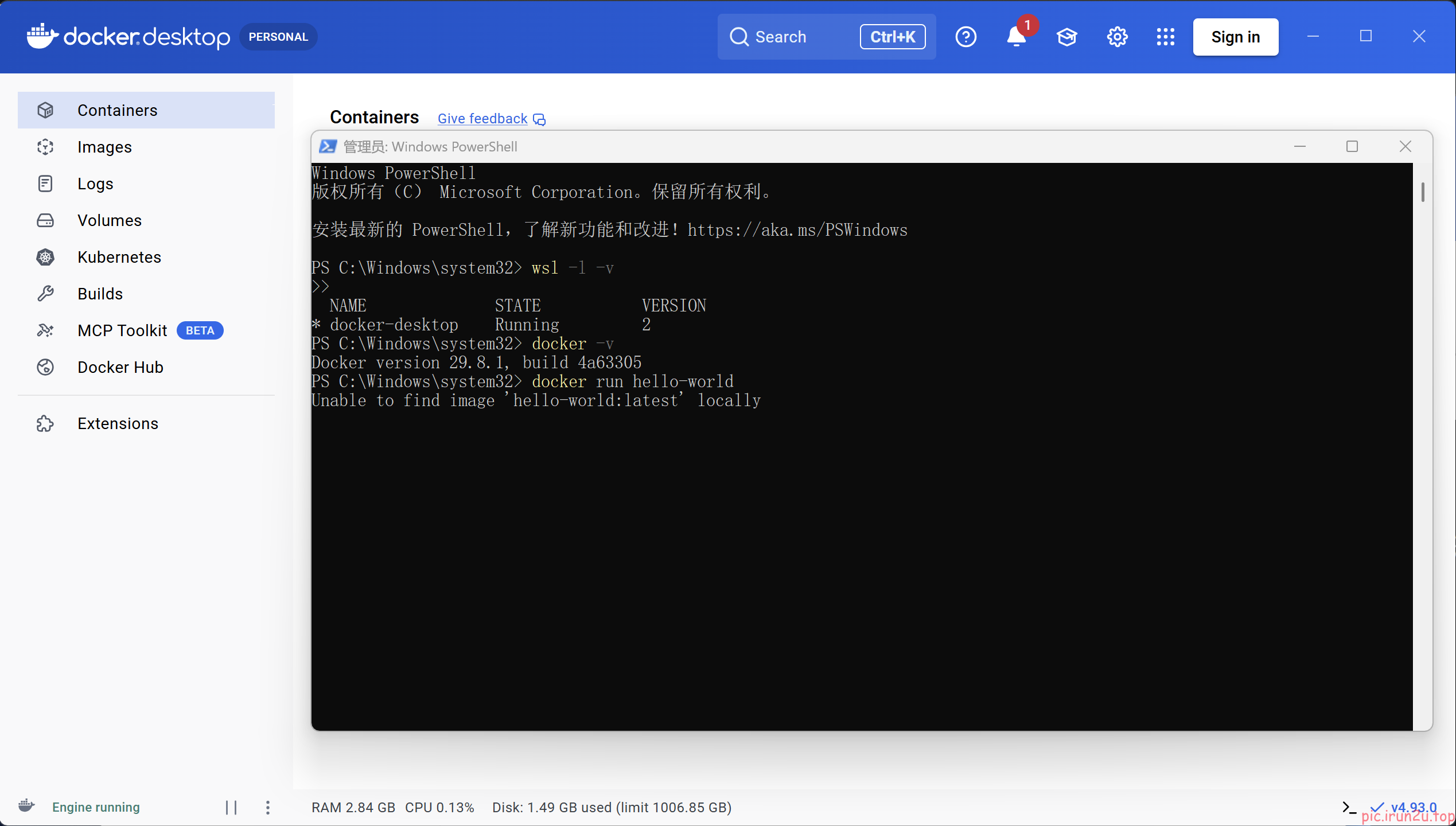
Task: Close the PowerShell window
Action: pyautogui.click(x=1406, y=146)
